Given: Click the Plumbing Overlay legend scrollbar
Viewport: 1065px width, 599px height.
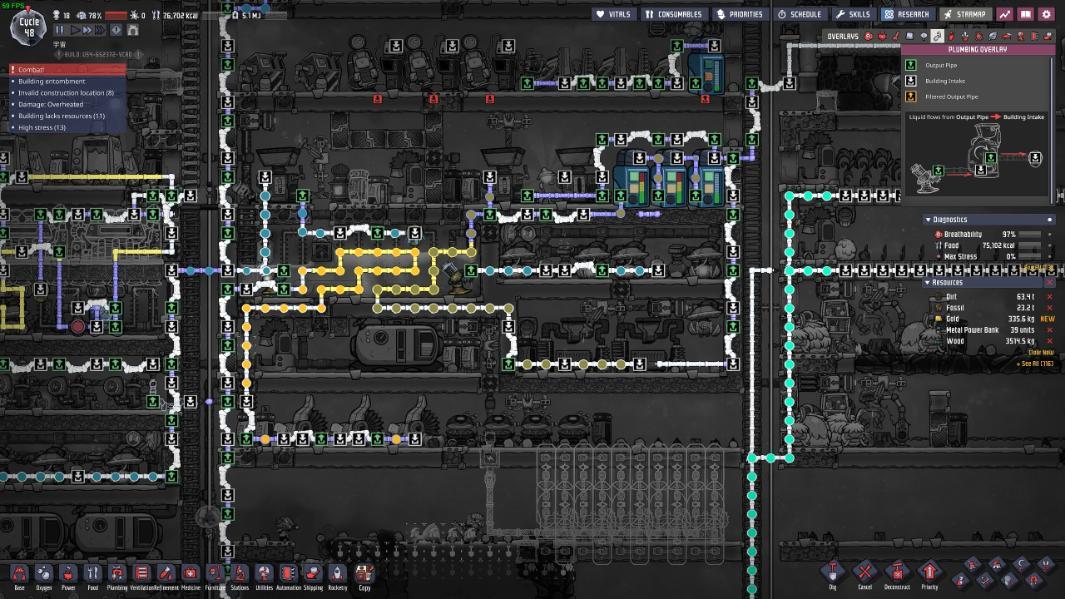Looking at the screenshot, I should tap(1053, 129).
